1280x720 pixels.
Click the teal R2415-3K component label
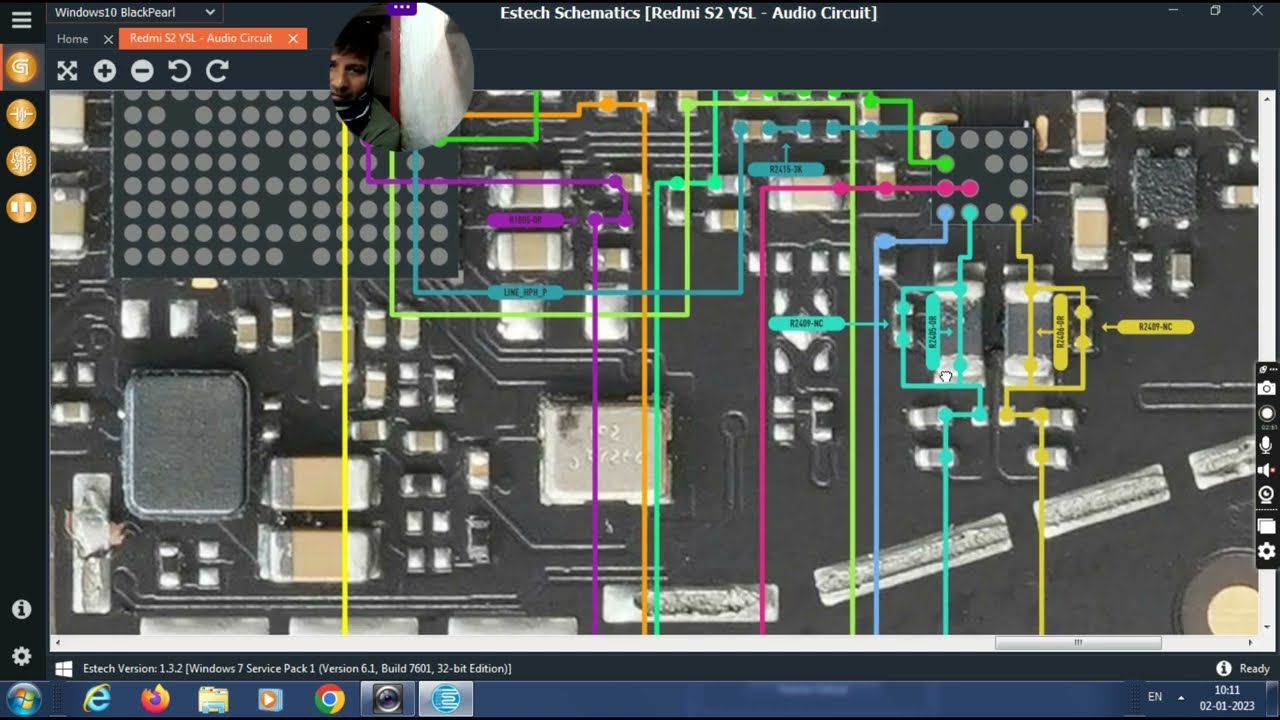786,170
